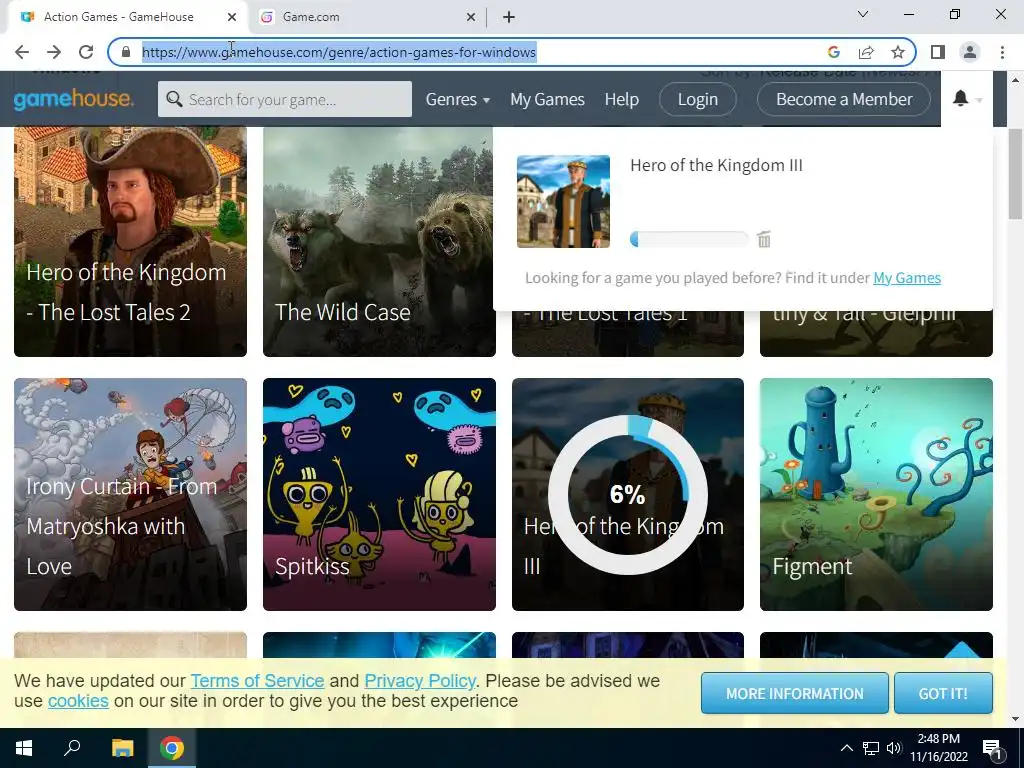Click the 6% circular download progress

[x=627, y=494]
